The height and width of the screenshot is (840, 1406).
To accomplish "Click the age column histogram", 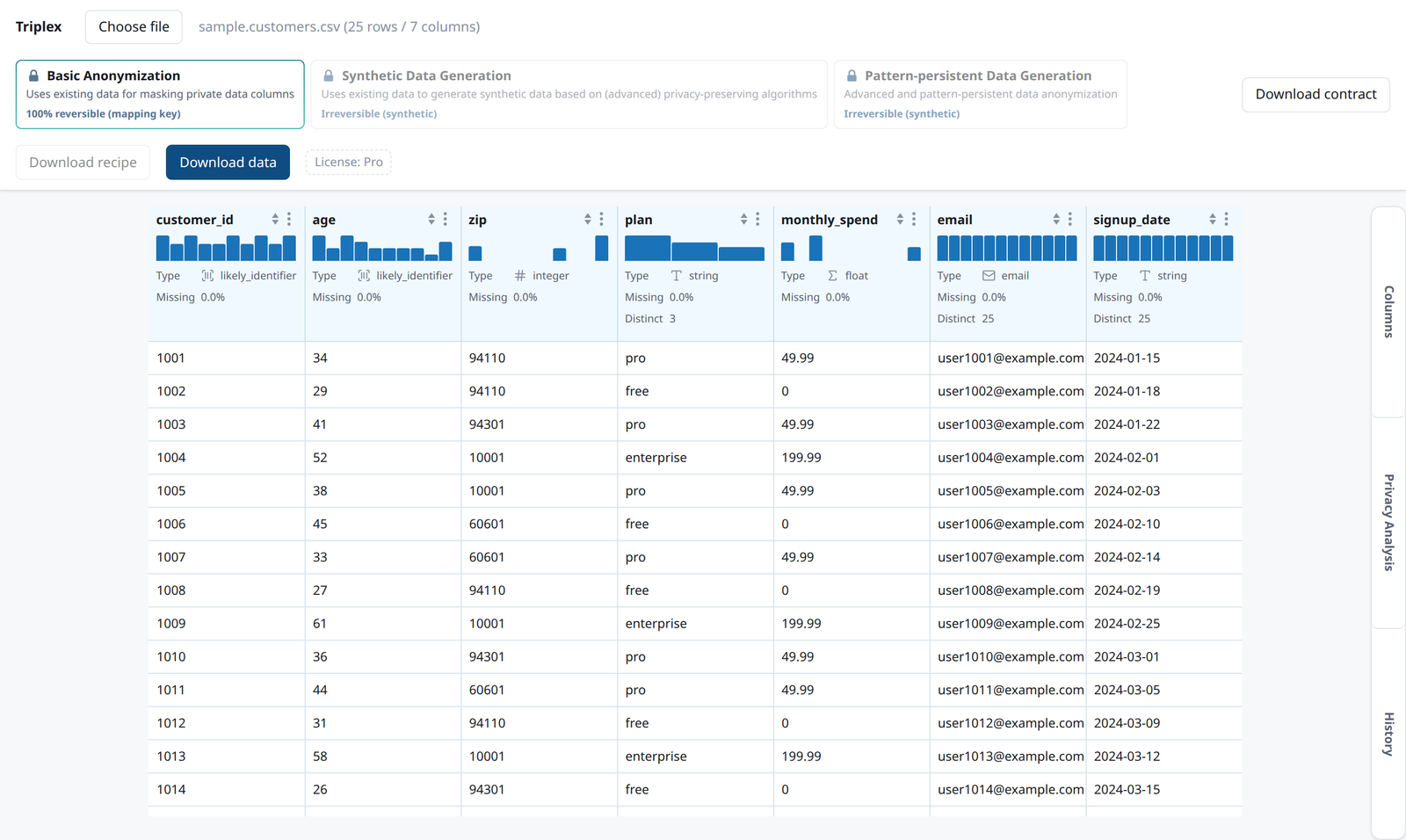I will (382, 249).
